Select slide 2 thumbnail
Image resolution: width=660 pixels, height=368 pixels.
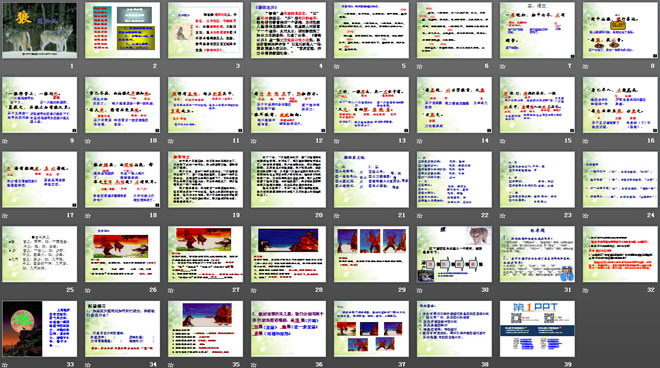(122, 30)
